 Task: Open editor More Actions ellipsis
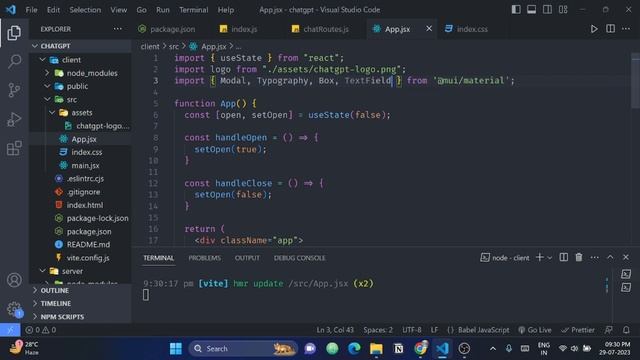(x=626, y=29)
